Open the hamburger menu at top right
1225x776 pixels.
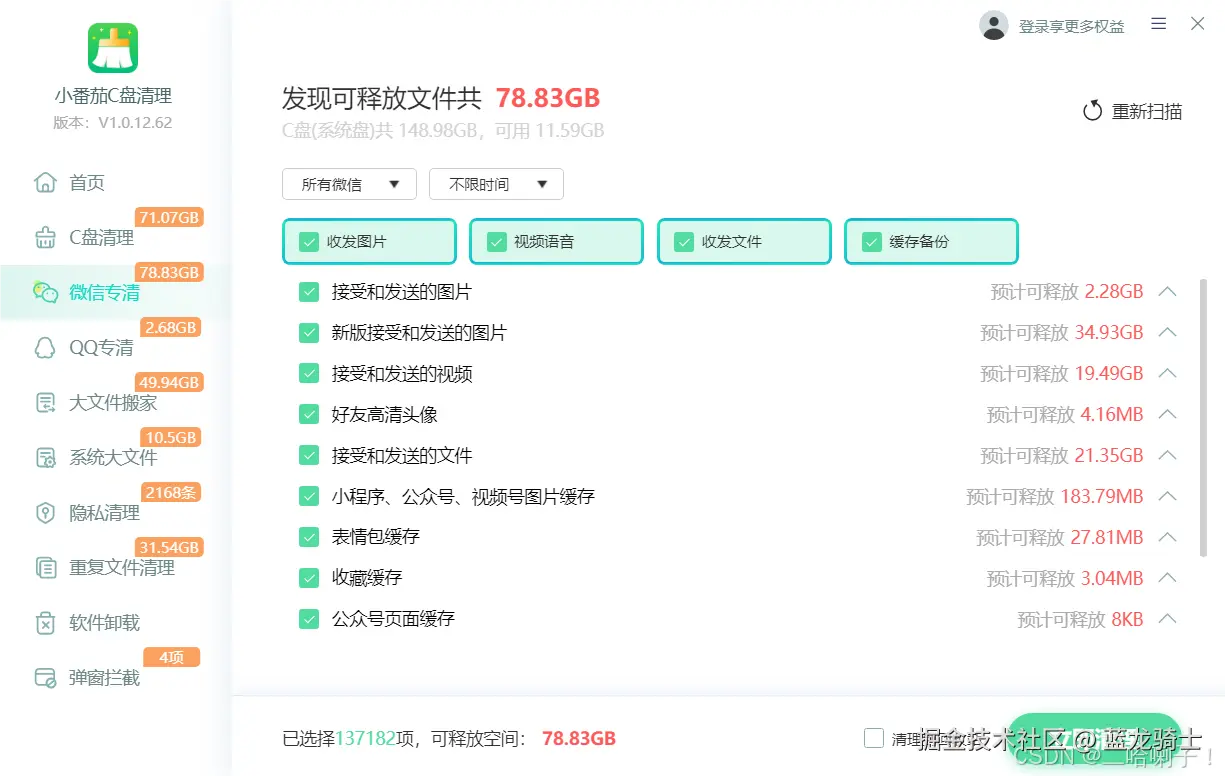(1158, 24)
